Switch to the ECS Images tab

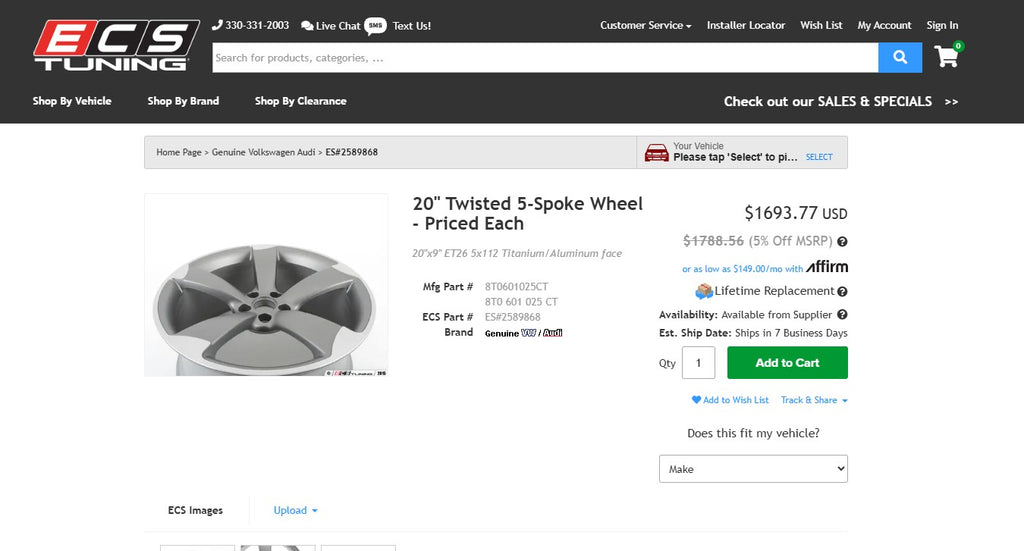pos(195,510)
